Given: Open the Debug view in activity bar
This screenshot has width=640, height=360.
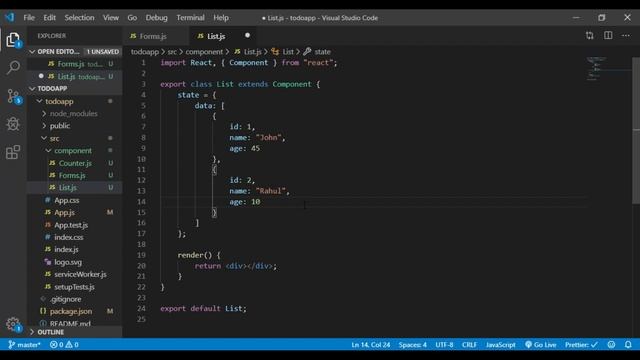Looking at the screenshot, I should click(x=13, y=124).
